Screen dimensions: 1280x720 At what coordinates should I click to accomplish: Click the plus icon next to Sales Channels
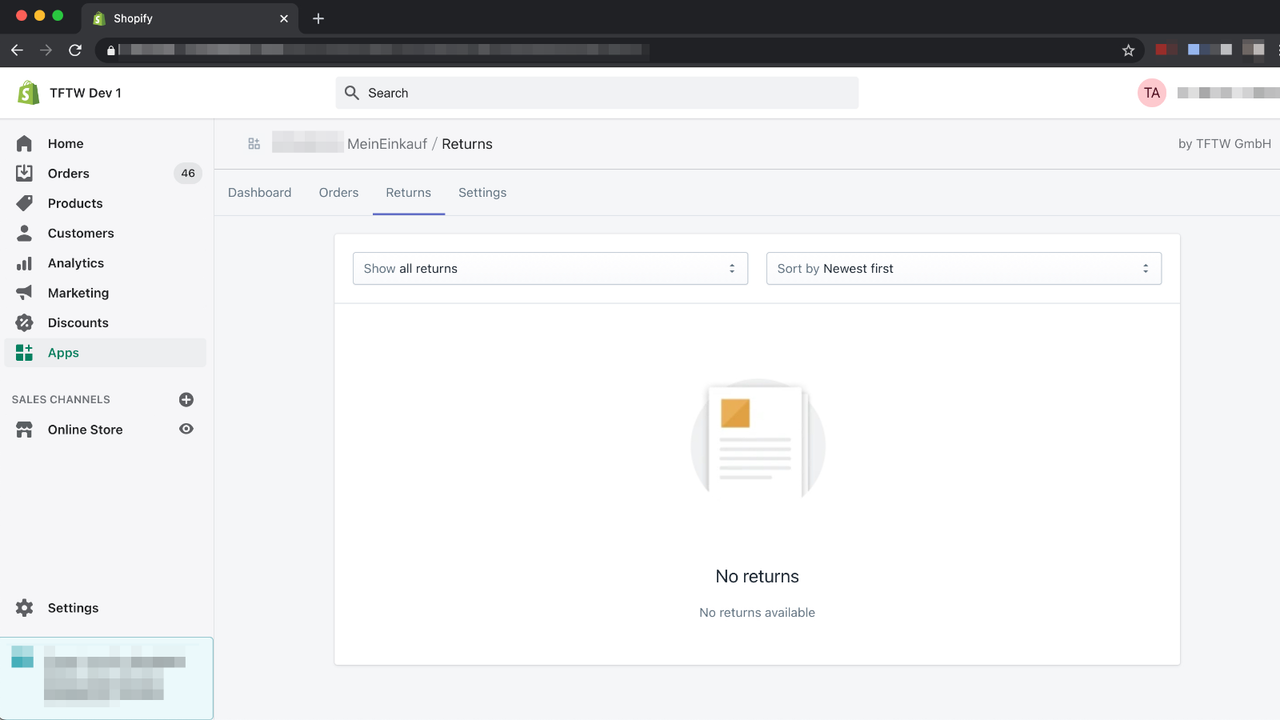(x=186, y=399)
